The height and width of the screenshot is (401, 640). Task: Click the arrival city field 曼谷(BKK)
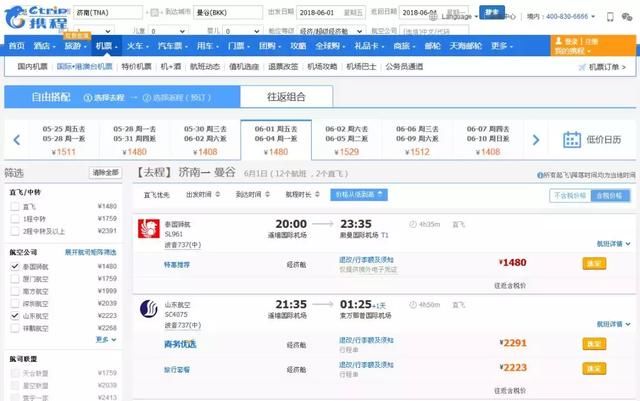click(228, 13)
